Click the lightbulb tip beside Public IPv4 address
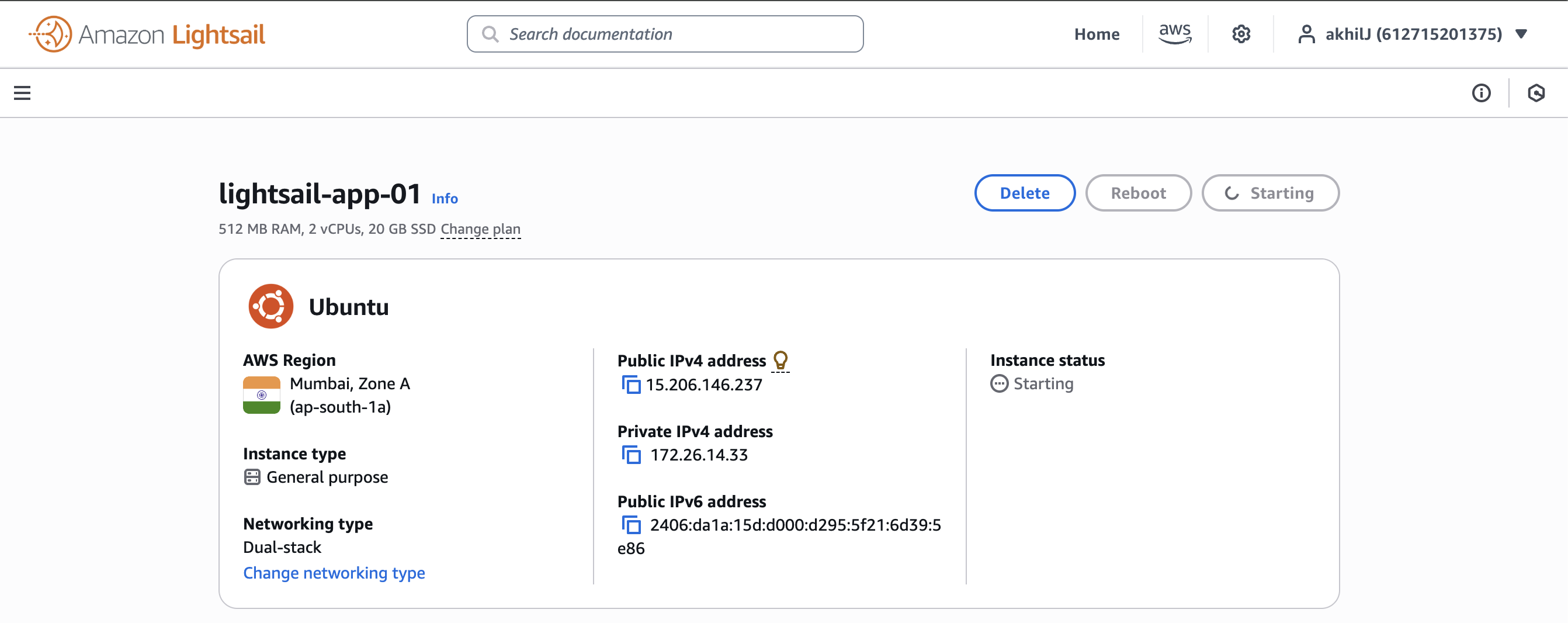Viewport: 1568px width, 623px height. coord(780,361)
